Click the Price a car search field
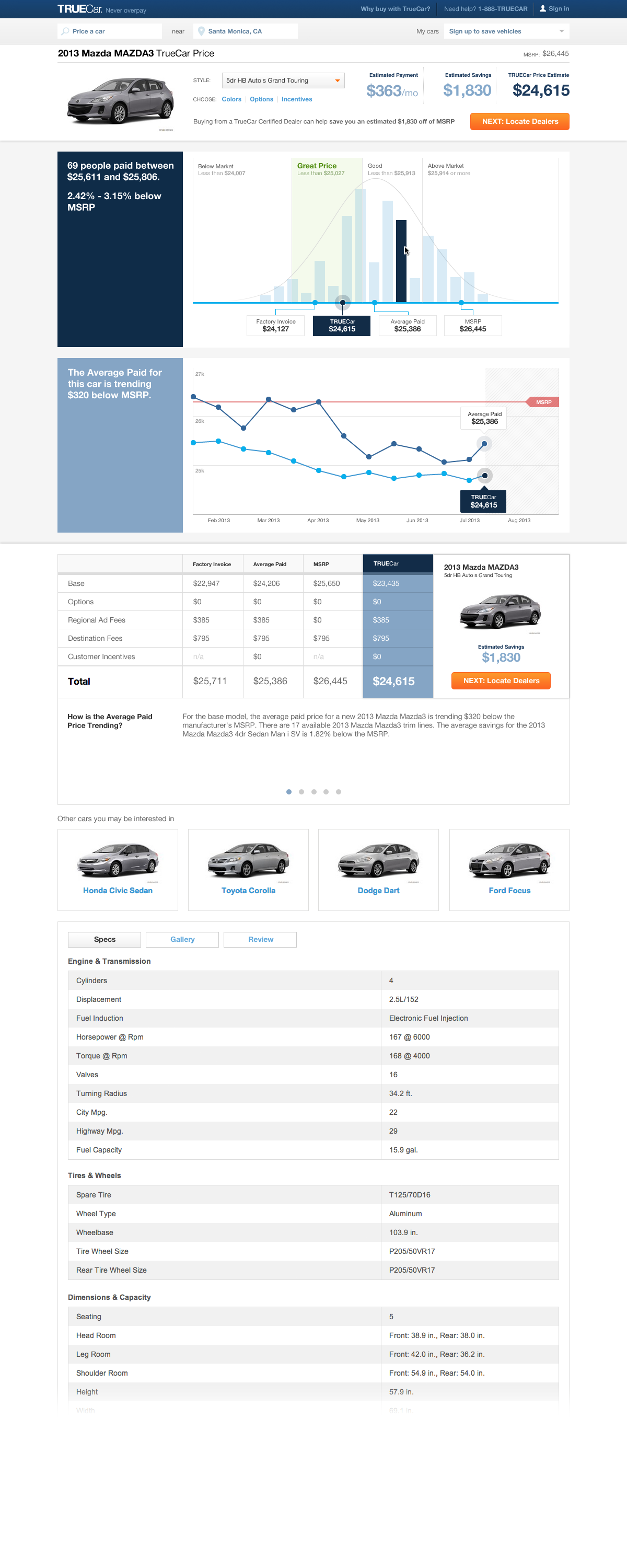627x1568 pixels. [x=110, y=31]
